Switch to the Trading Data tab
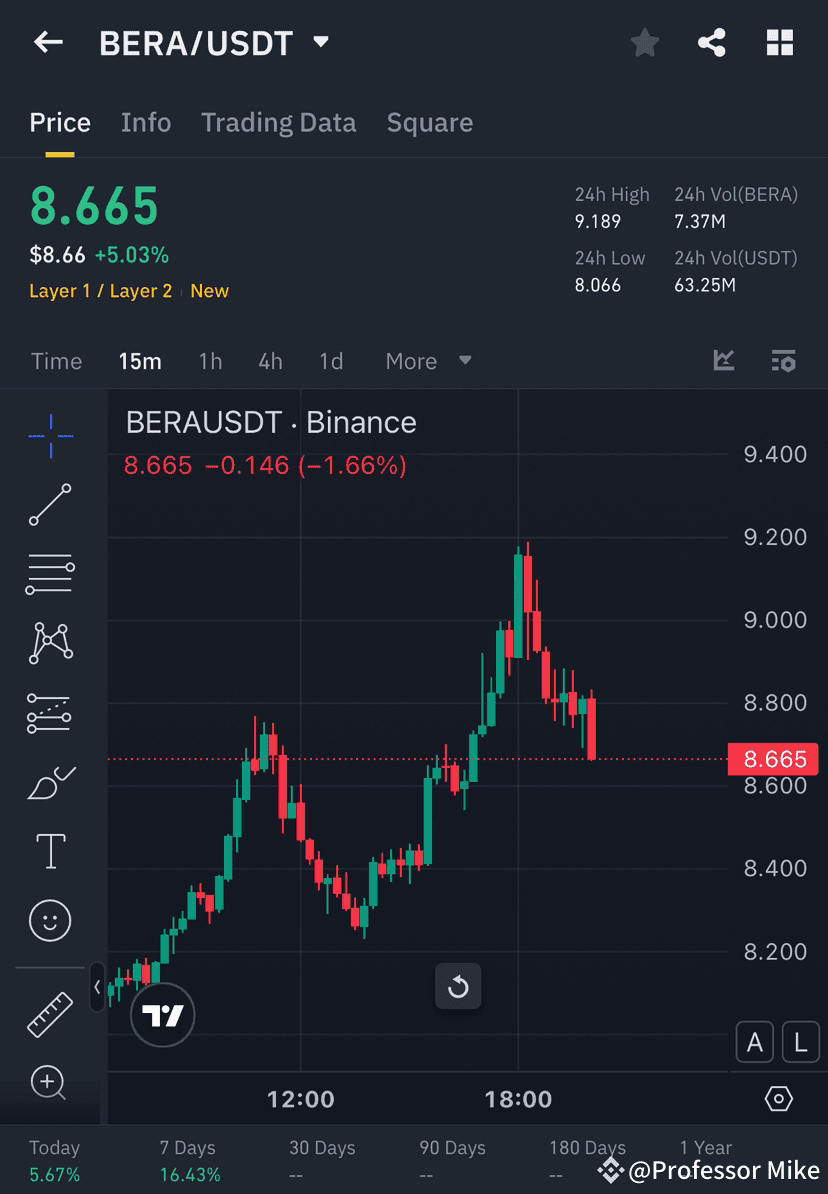The width and height of the screenshot is (828, 1194). [x=279, y=122]
